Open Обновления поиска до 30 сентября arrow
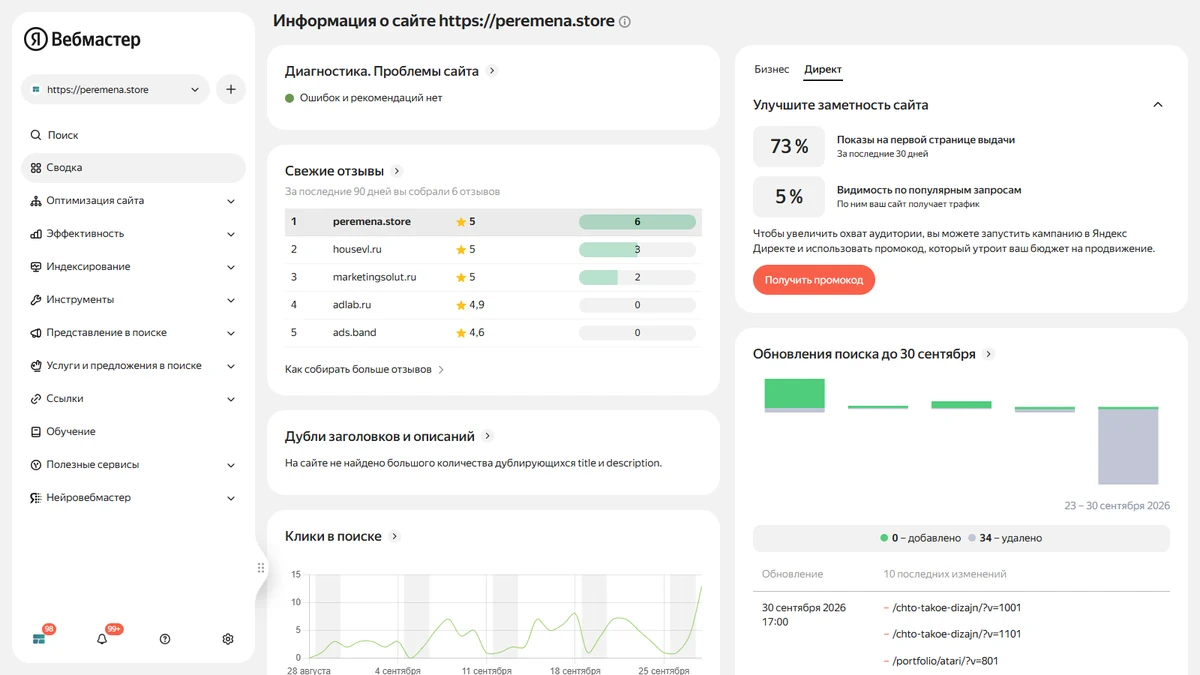Screen dimensions: 1200x675 click(989, 354)
